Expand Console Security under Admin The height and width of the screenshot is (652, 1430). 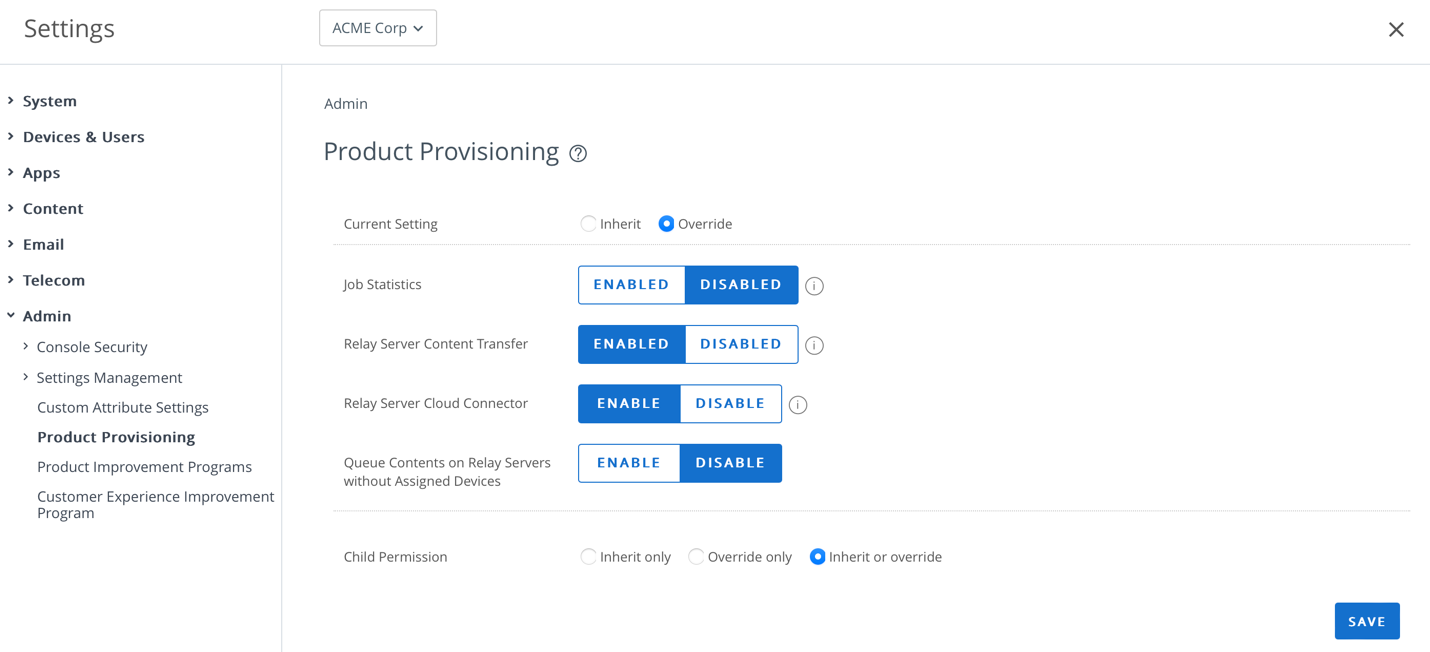(91, 347)
